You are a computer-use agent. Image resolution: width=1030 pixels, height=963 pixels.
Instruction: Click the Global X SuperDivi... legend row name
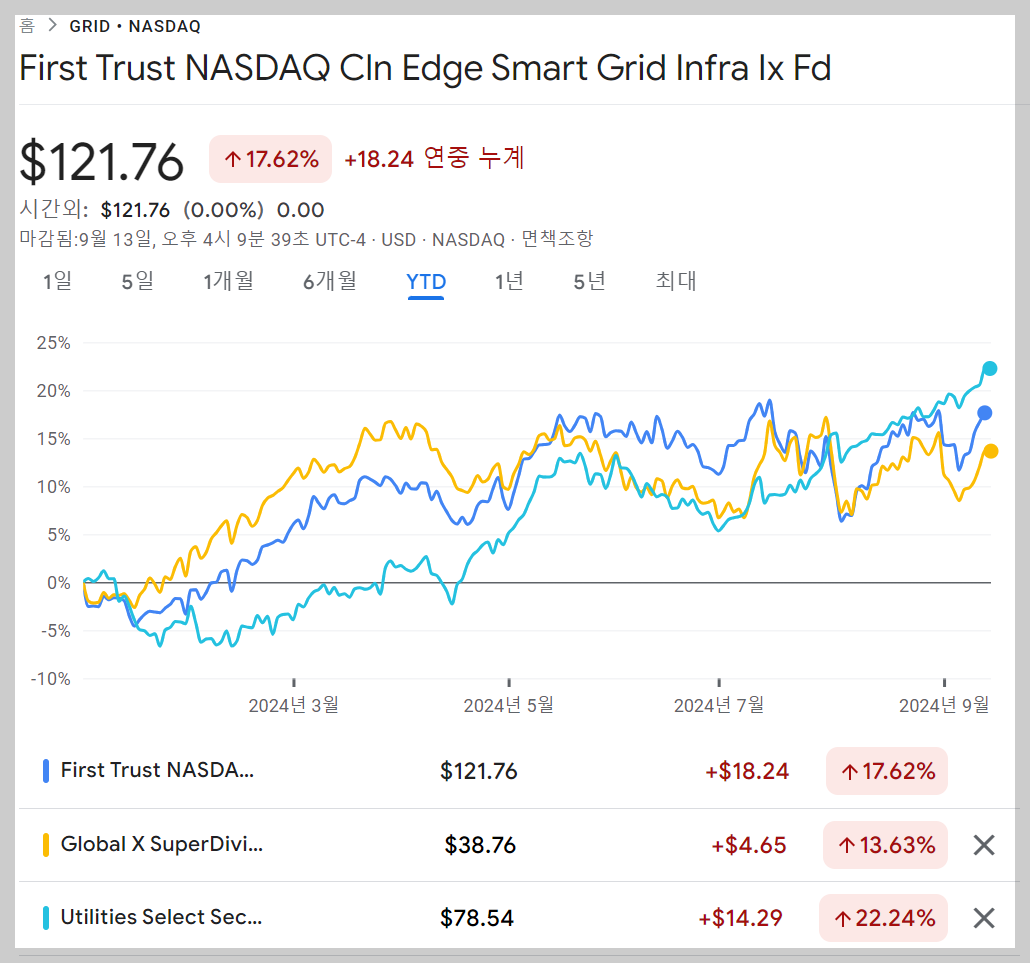(x=162, y=844)
